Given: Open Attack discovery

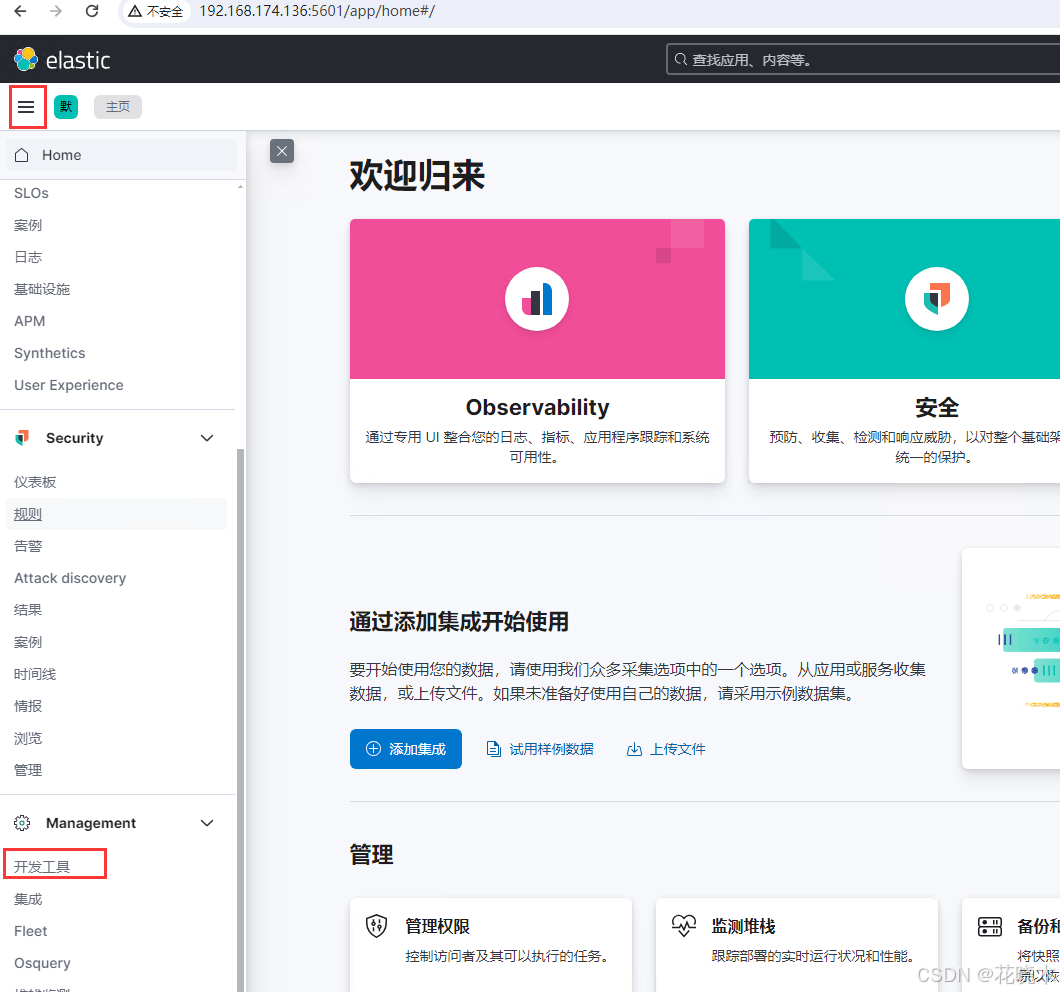Looking at the screenshot, I should tap(70, 578).
